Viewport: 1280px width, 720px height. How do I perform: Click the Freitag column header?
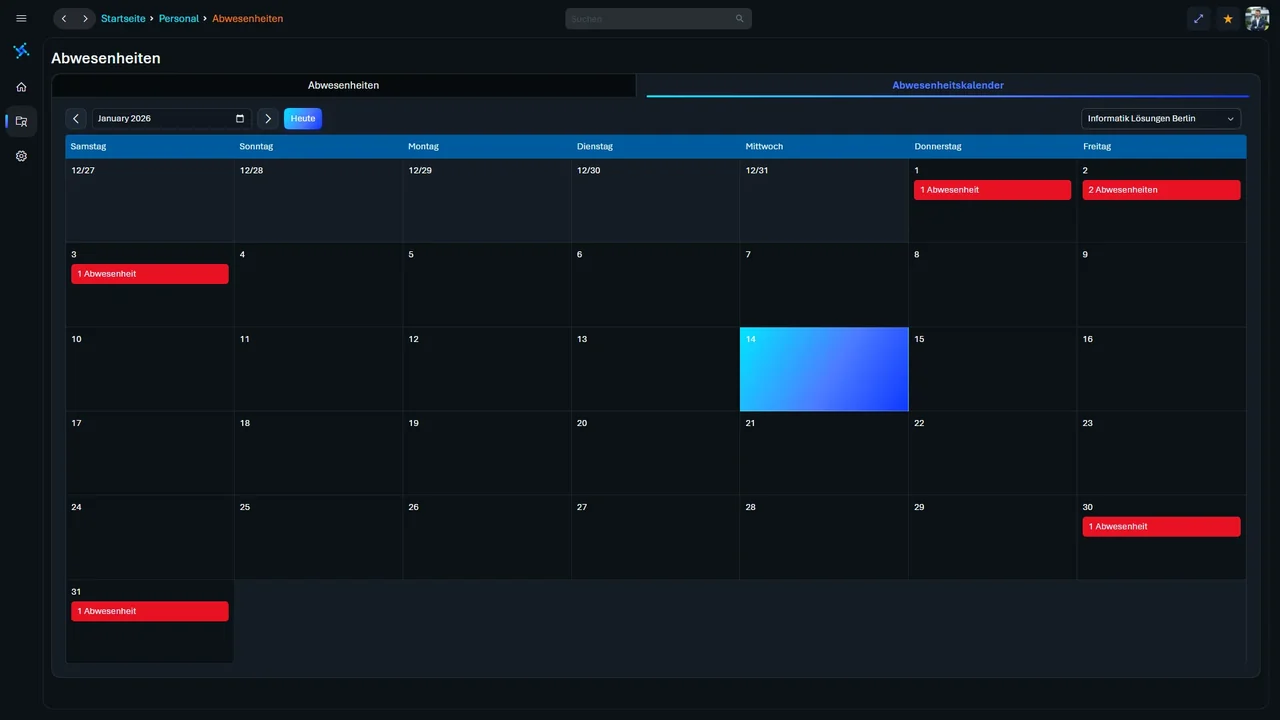click(1162, 147)
